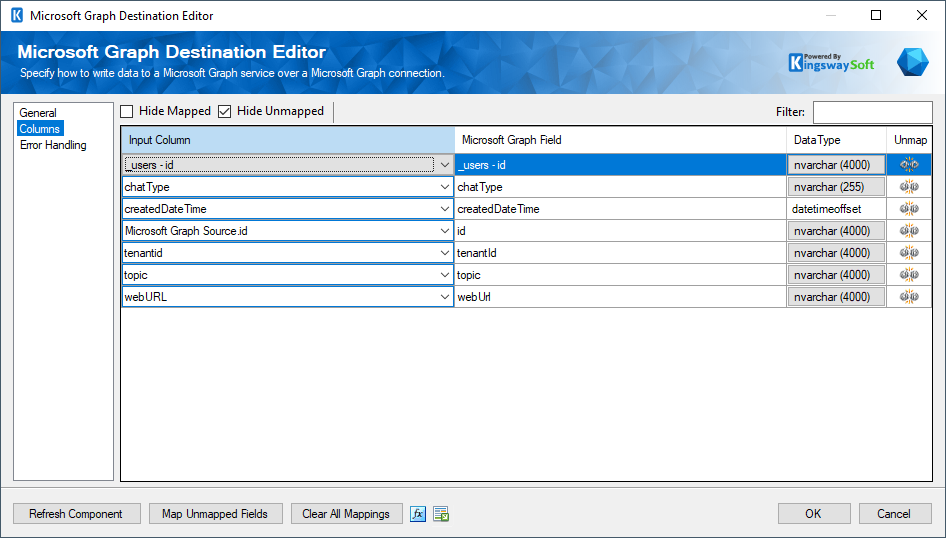
Task: Unmap the _users - id row
Action: [x=909, y=165]
